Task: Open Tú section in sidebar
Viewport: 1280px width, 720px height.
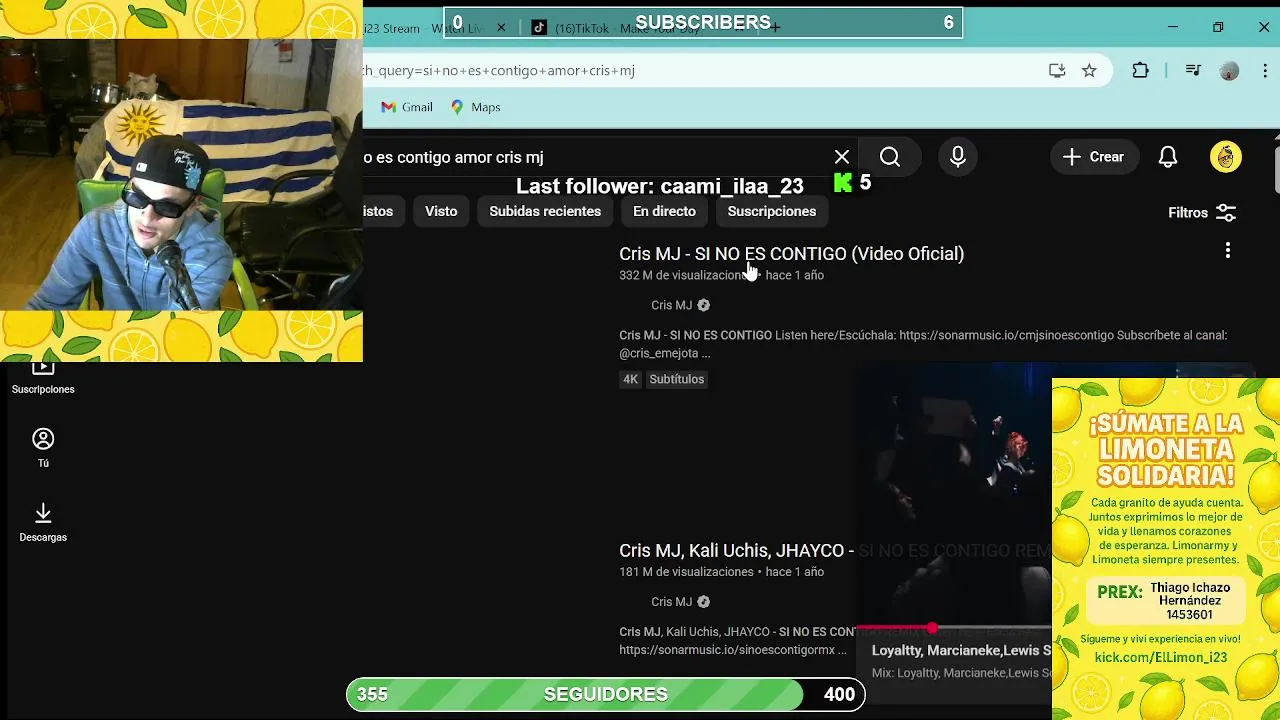Action: click(43, 448)
